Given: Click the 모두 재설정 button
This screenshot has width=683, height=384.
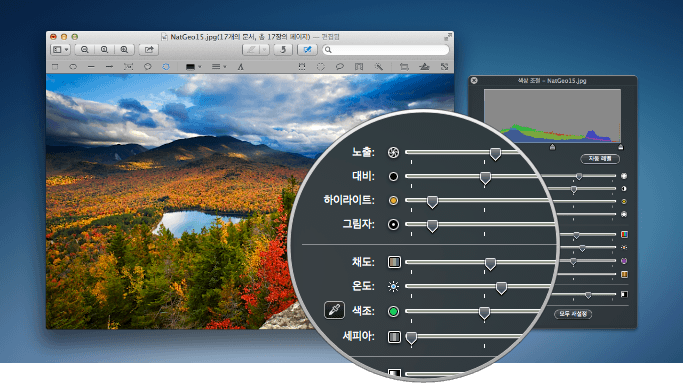Looking at the screenshot, I should point(573,313).
